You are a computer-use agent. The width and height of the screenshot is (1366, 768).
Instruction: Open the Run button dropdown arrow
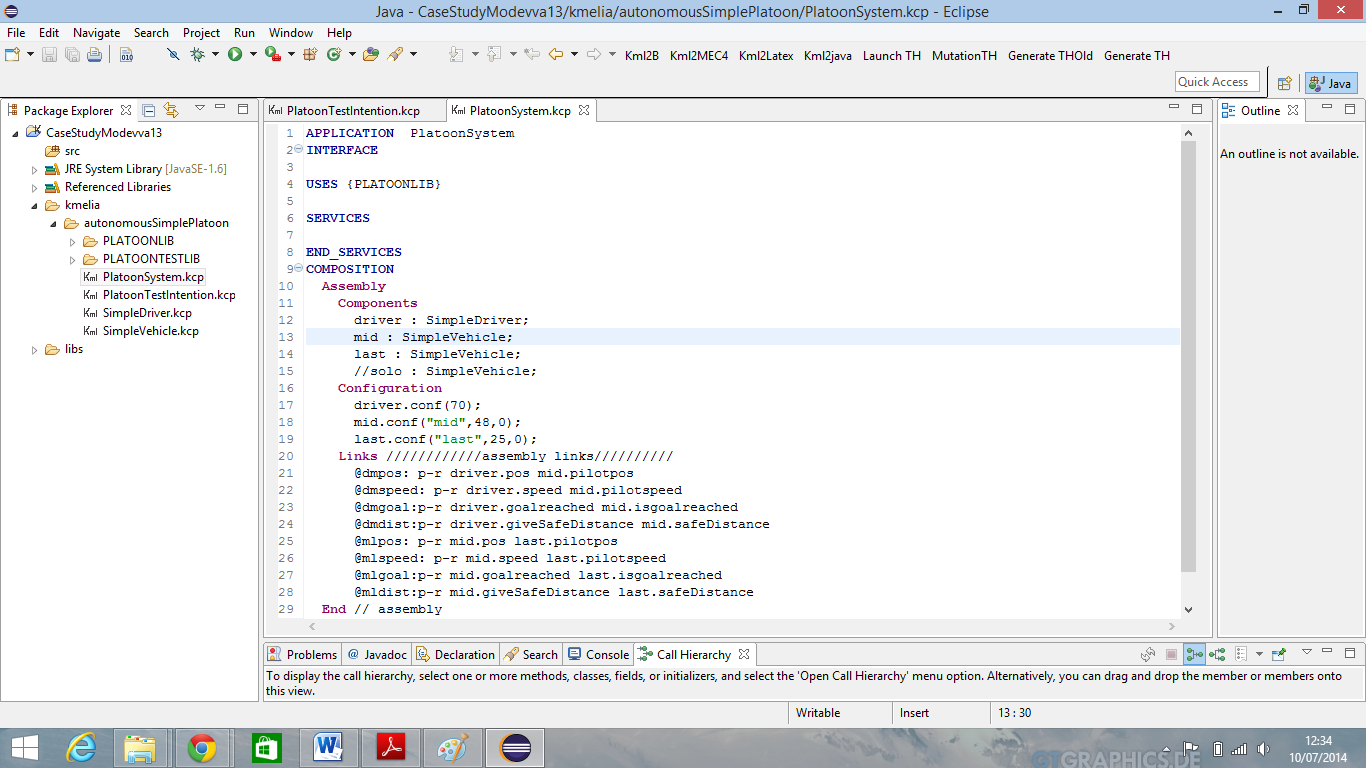click(252, 55)
